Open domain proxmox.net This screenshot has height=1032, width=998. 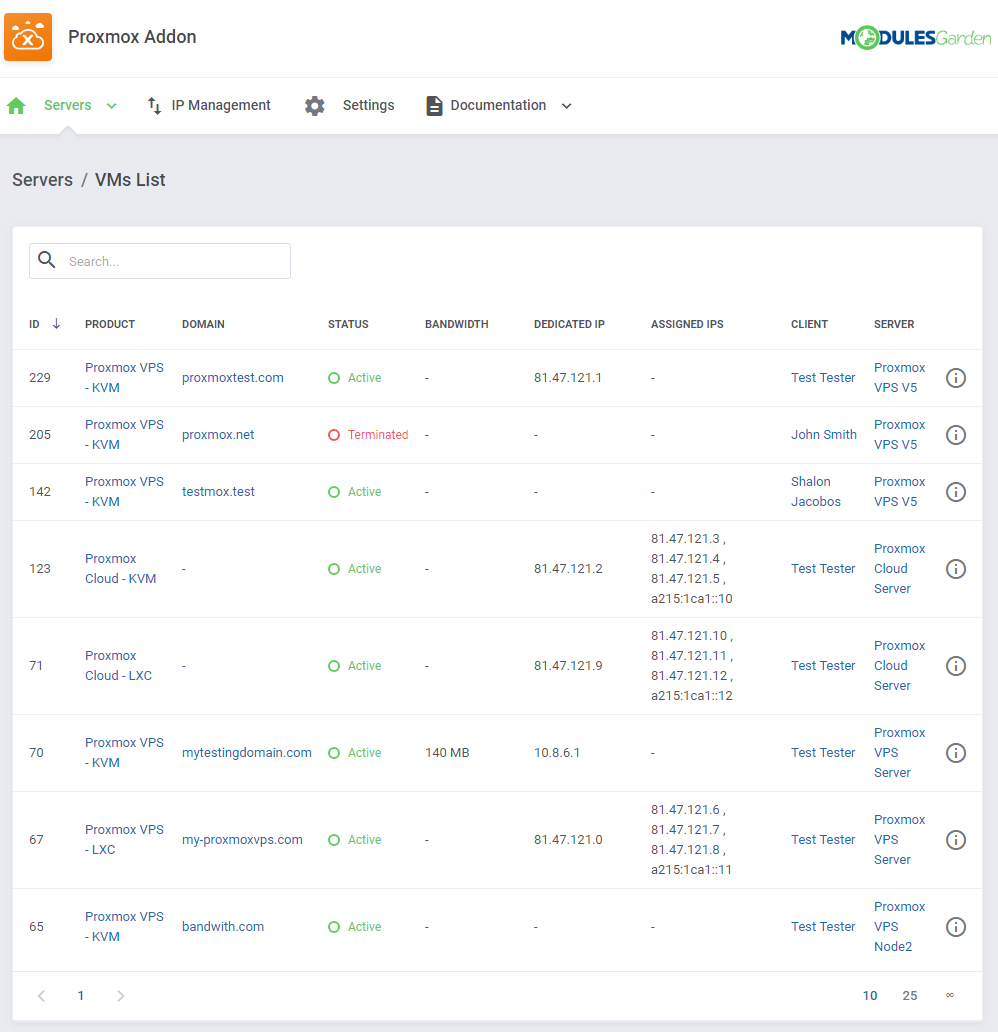click(x=218, y=435)
